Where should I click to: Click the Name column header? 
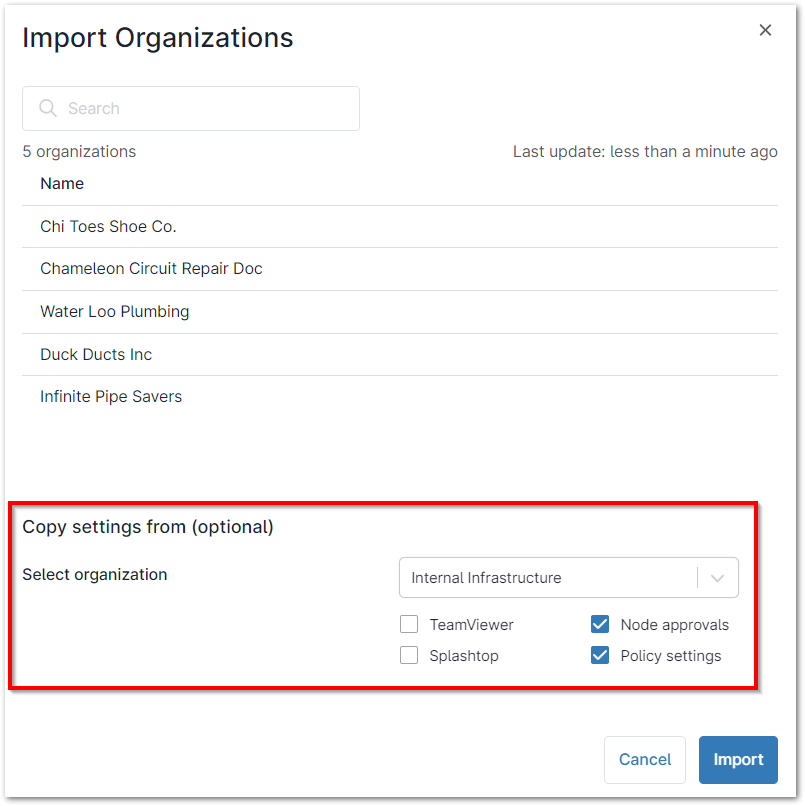tap(61, 183)
